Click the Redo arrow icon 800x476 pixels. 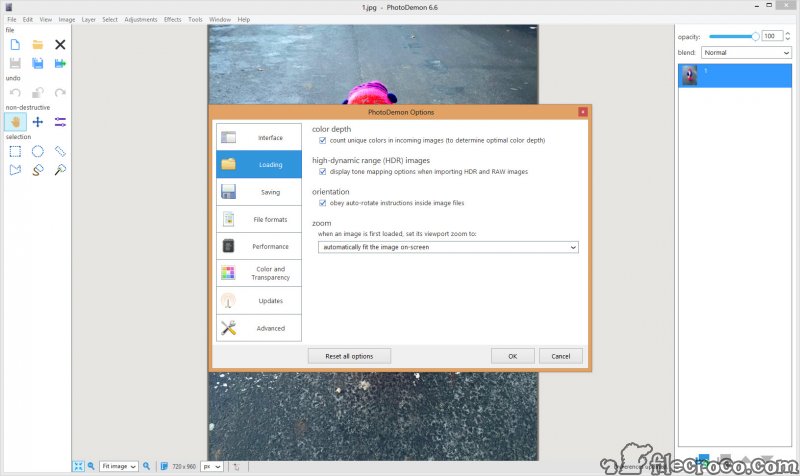pyautogui.click(x=60, y=93)
